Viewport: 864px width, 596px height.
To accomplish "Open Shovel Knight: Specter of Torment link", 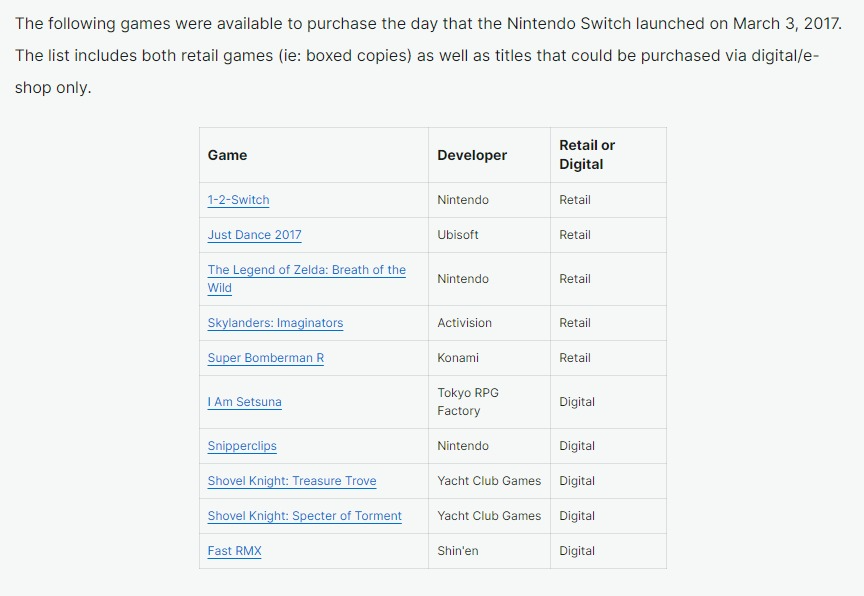I will point(304,516).
